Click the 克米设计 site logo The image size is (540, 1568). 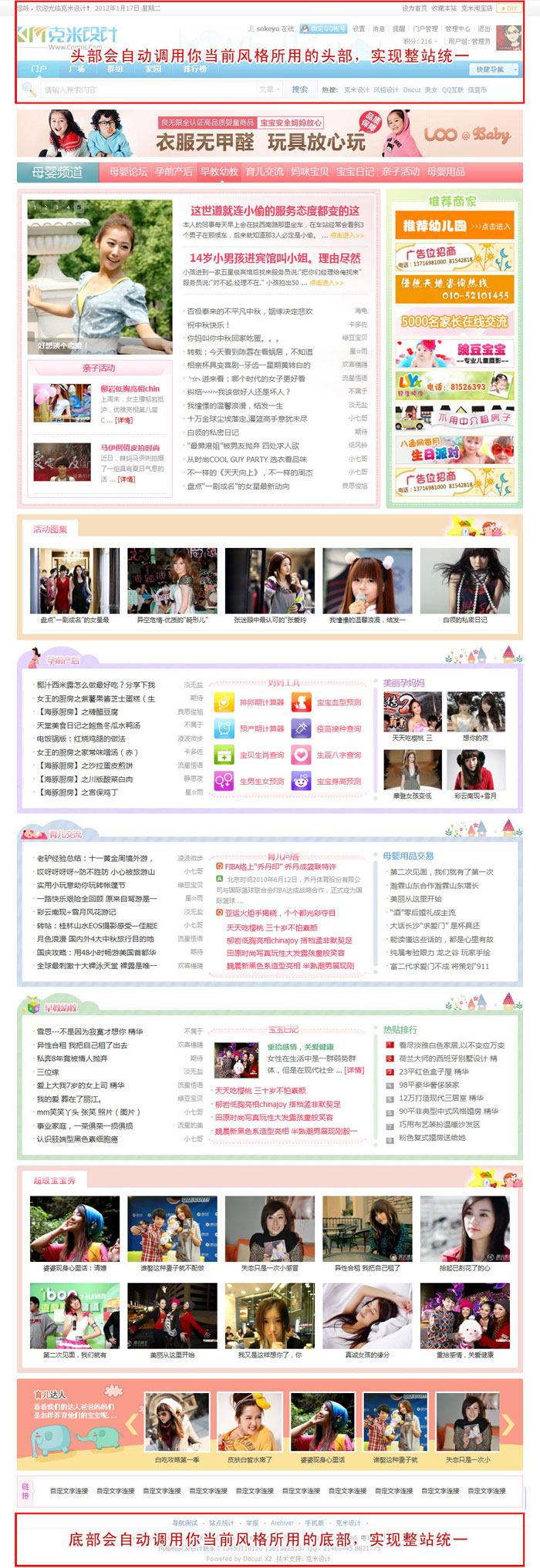coord(68,36)
